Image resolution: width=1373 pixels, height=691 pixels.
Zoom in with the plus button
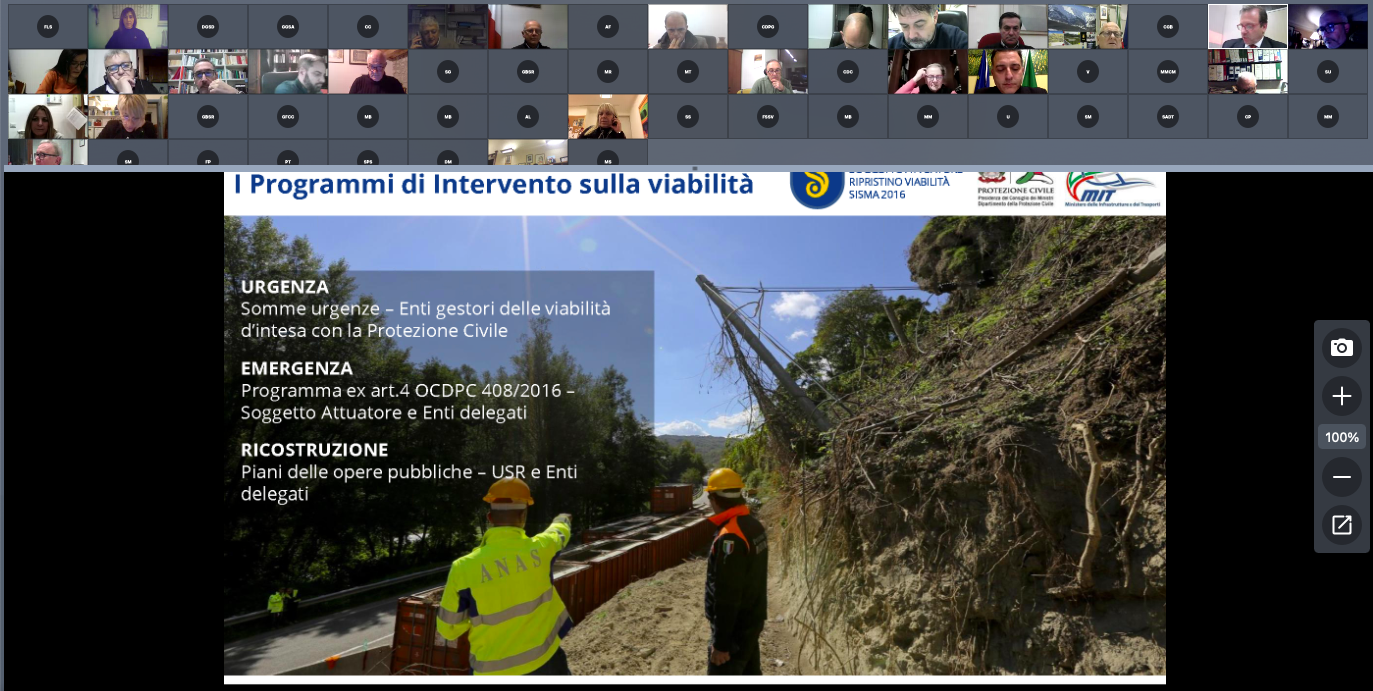pos(1341,396)
